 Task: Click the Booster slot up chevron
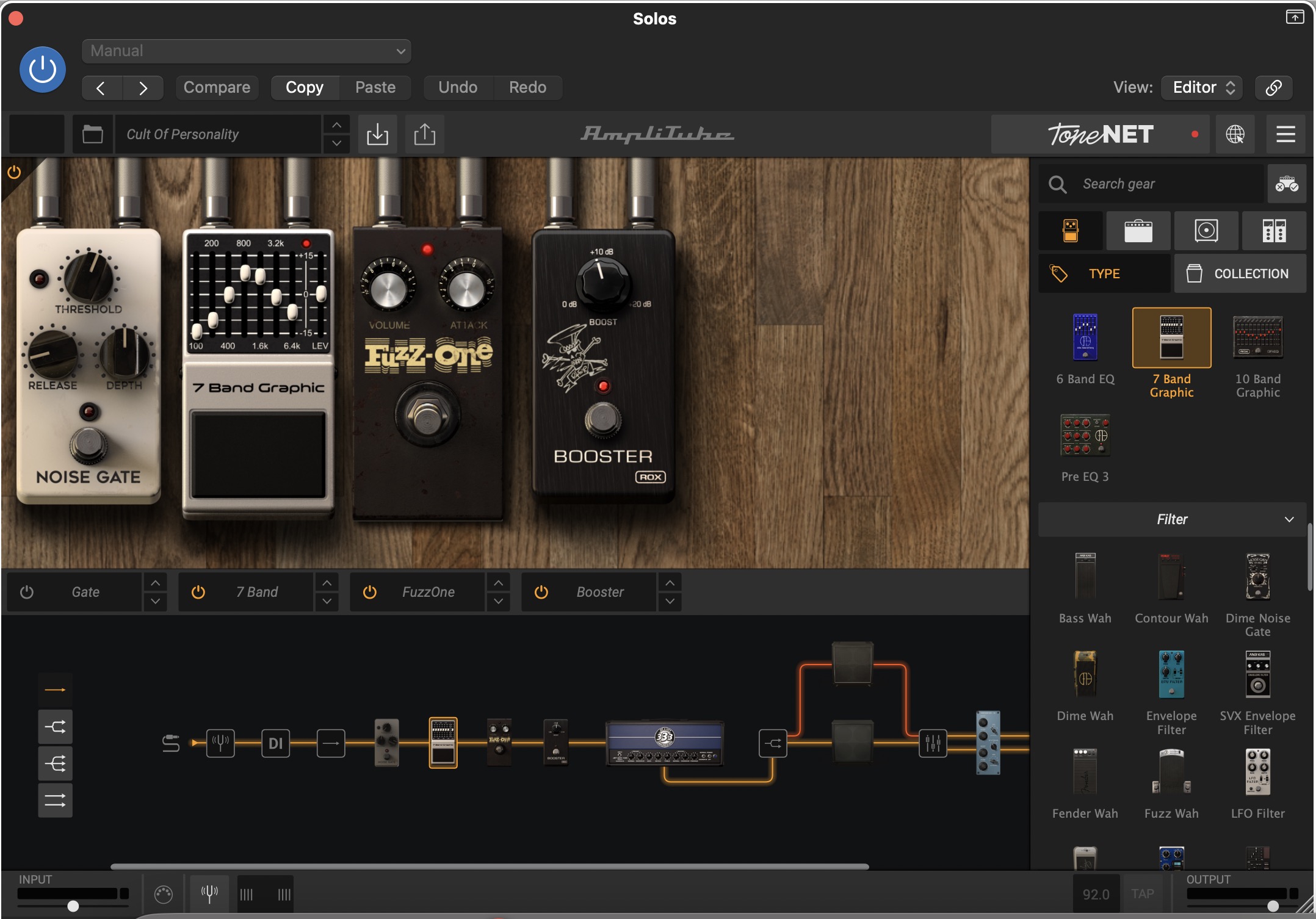click(x=670, y=583)
